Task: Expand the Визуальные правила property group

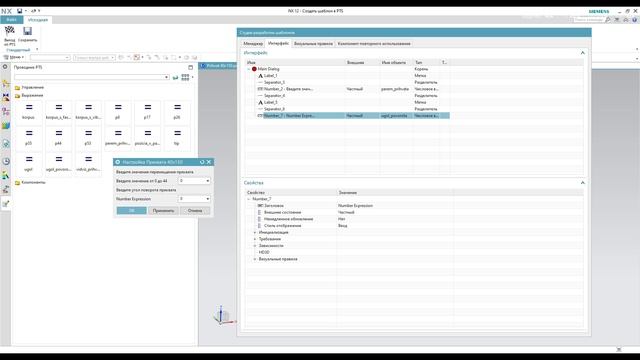Action: tap(255, 259)
